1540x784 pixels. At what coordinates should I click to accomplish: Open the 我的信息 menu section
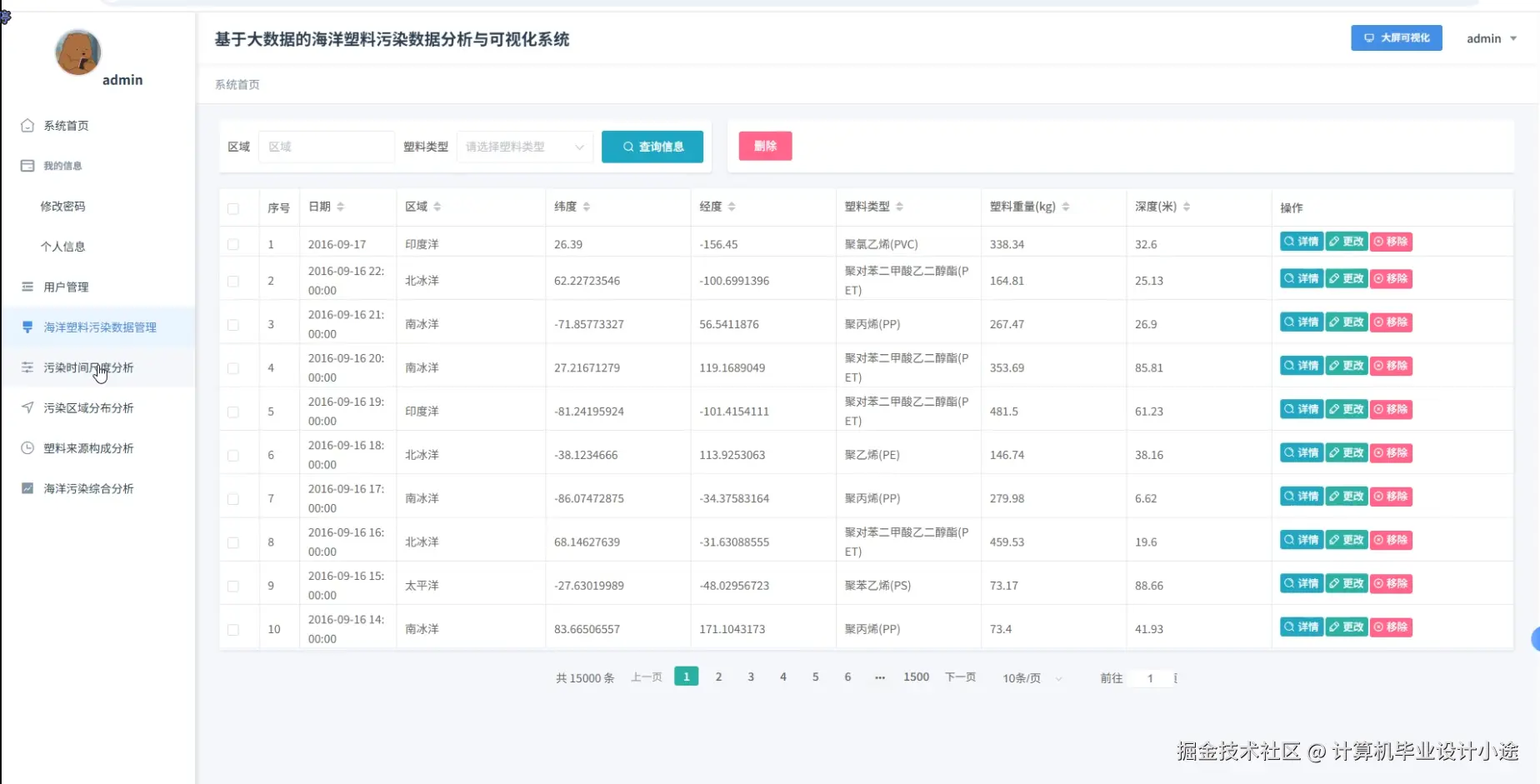coord(62,165)
